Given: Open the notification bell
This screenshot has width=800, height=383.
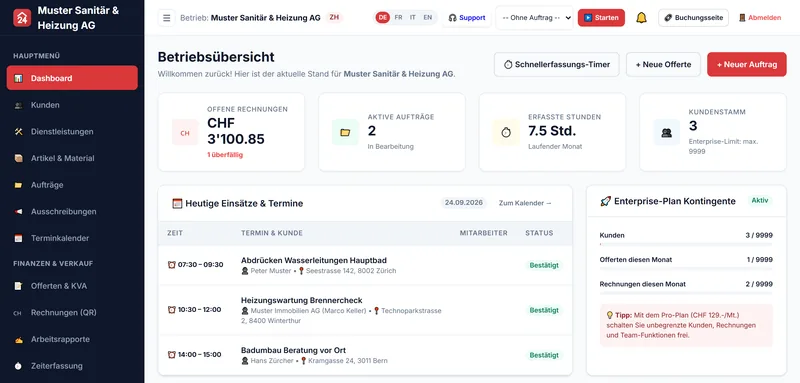Looking at the screenshot, I should coord(641,17).
